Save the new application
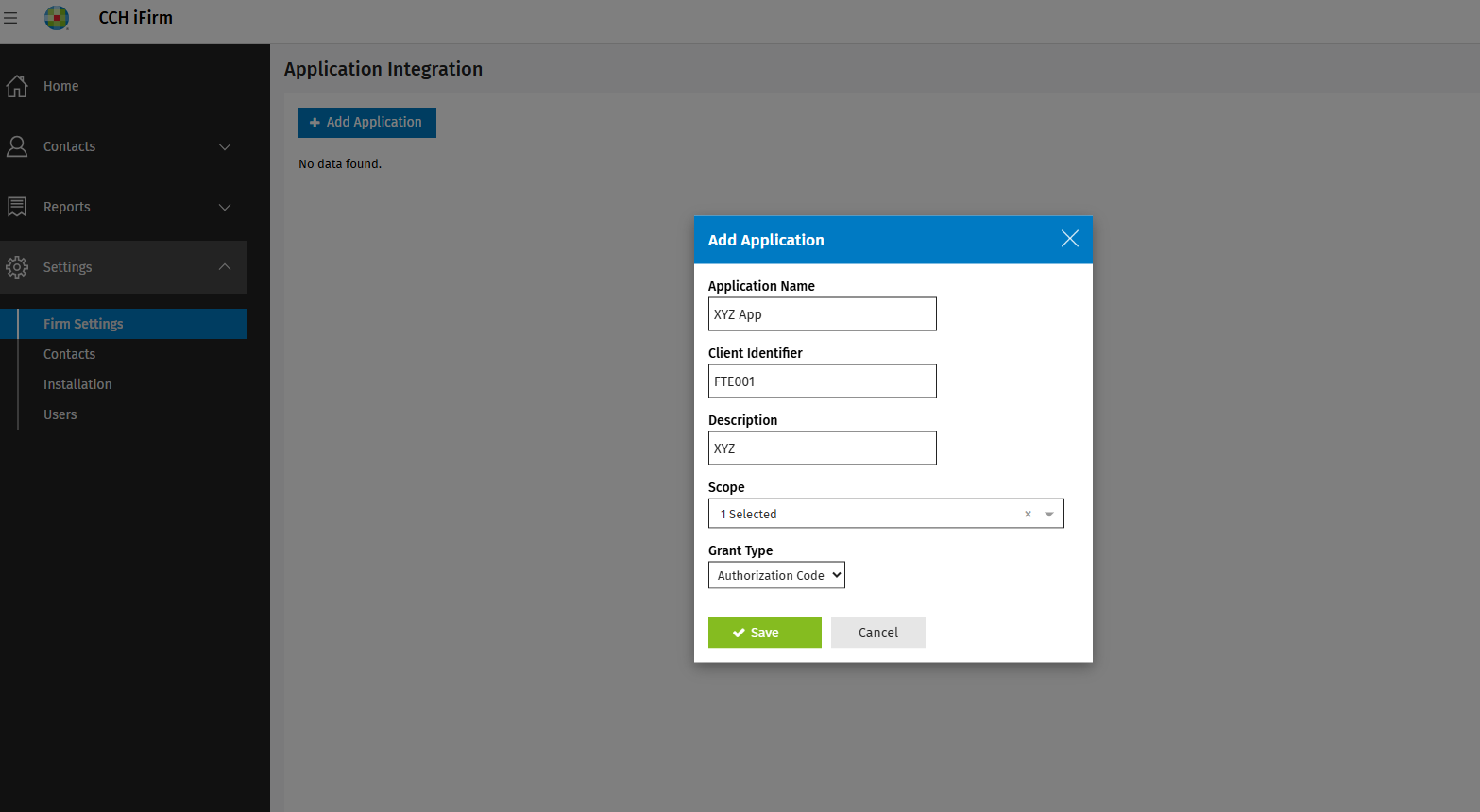Screen dimensions: 1480x812 tap(765, 633)
